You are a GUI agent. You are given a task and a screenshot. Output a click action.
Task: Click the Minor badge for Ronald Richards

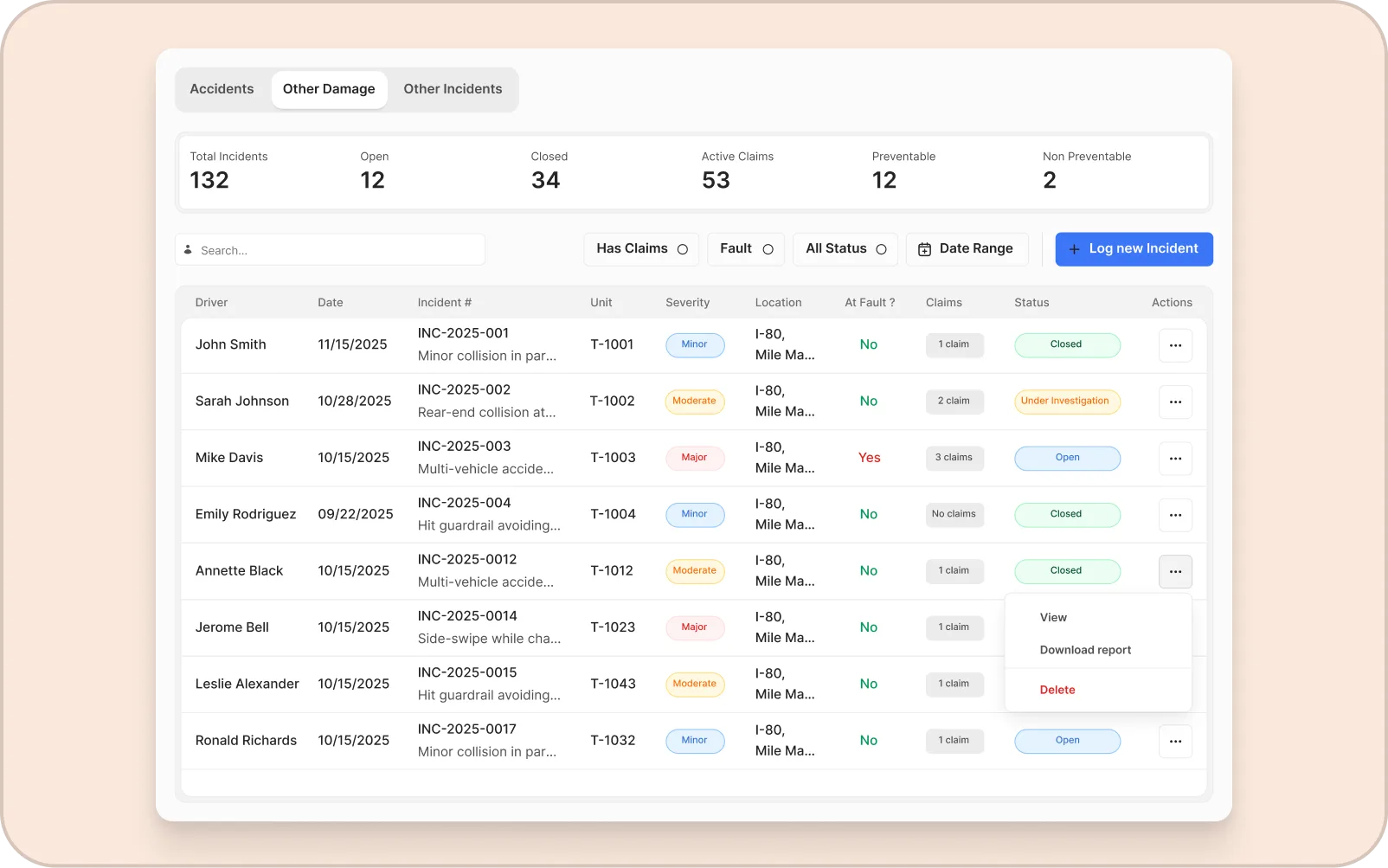click(695, 741)
